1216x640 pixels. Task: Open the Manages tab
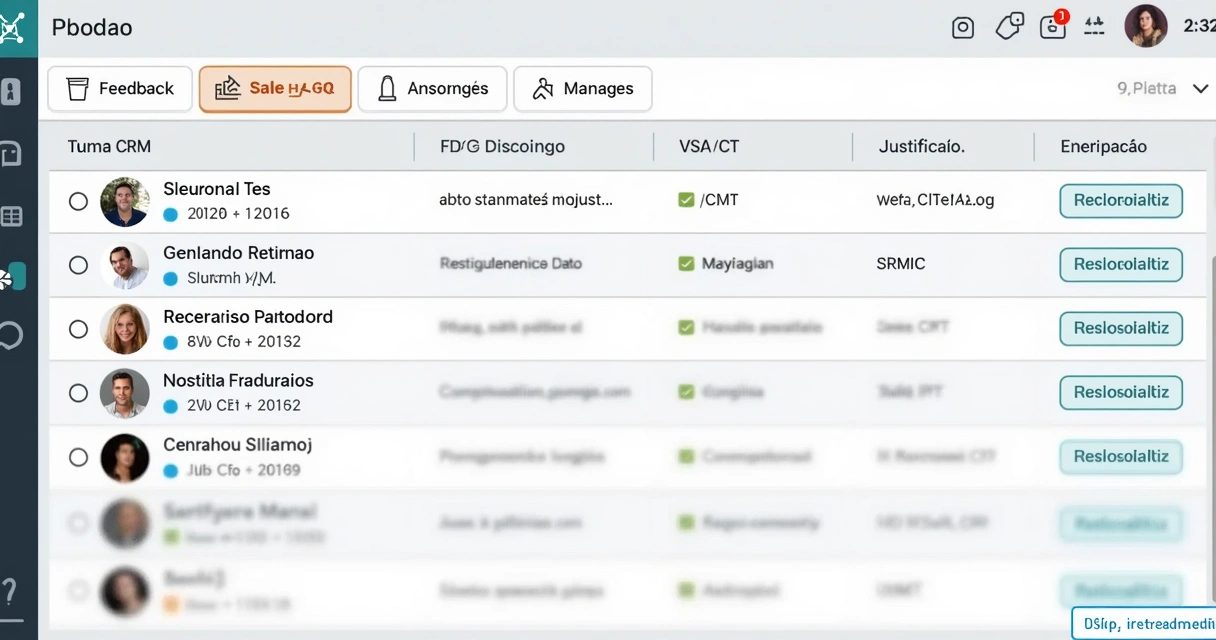coord(582,88)
